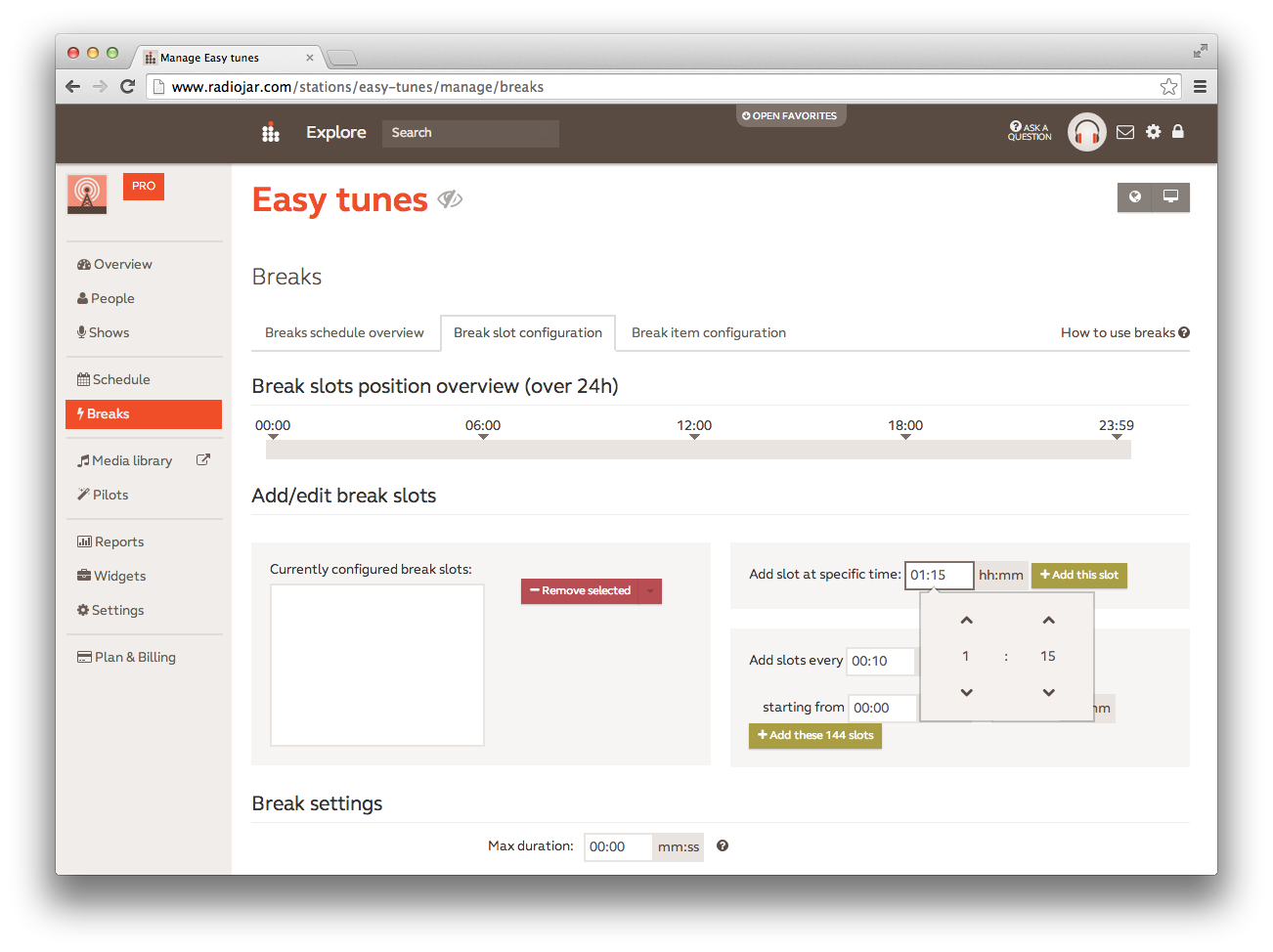Click the Max duration input field

click(617, 847)
